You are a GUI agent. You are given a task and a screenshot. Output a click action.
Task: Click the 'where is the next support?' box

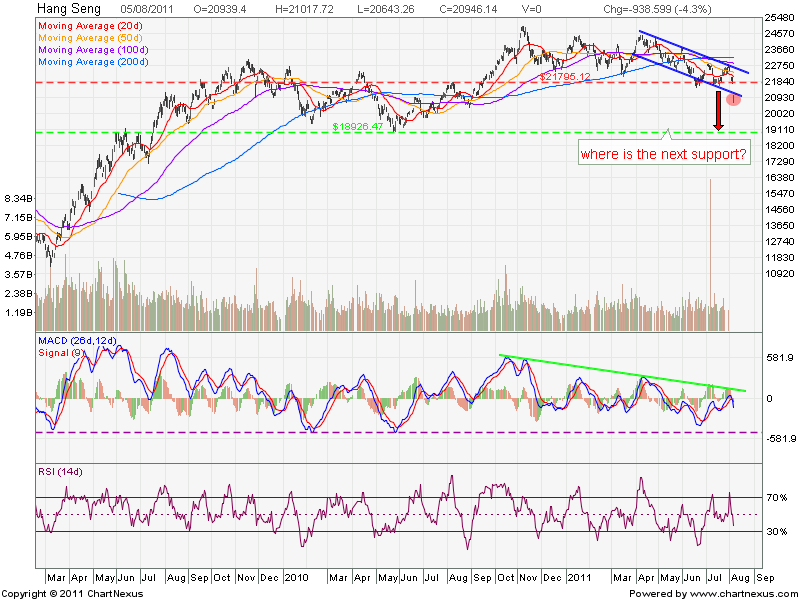click(x=664, y=155)
